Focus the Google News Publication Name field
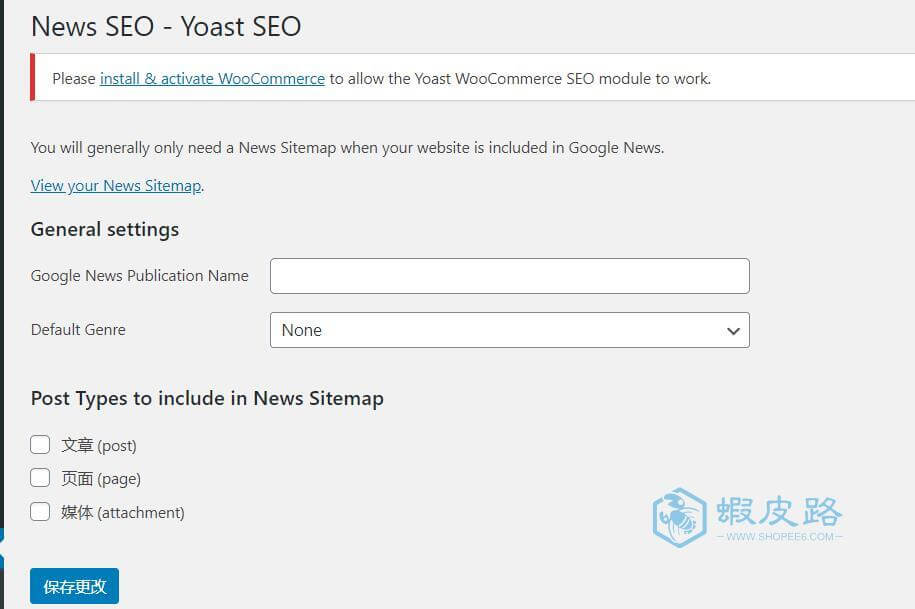915x609 pixels. tap(509, 276)
